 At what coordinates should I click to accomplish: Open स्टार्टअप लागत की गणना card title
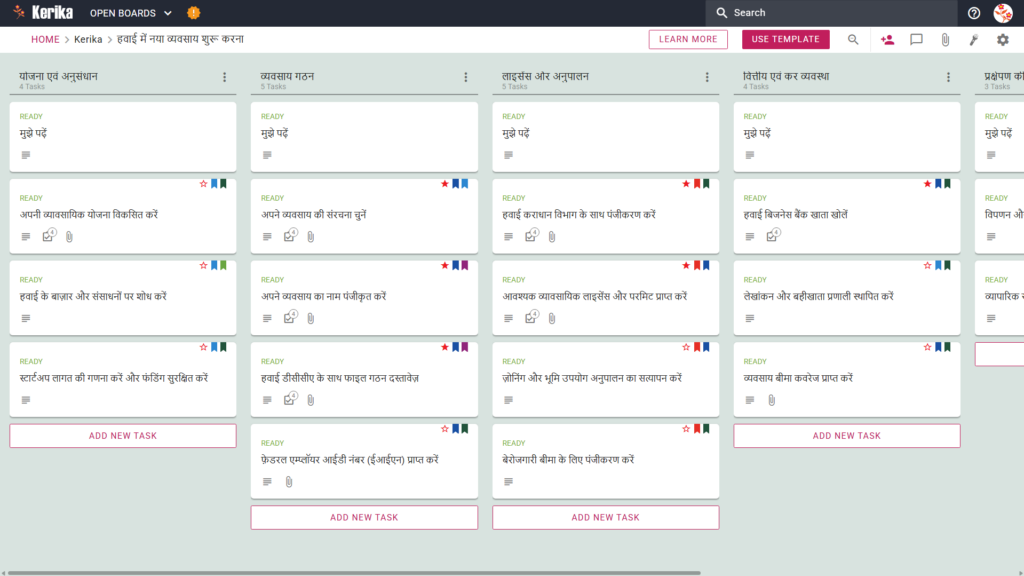[x=114, y=377]
